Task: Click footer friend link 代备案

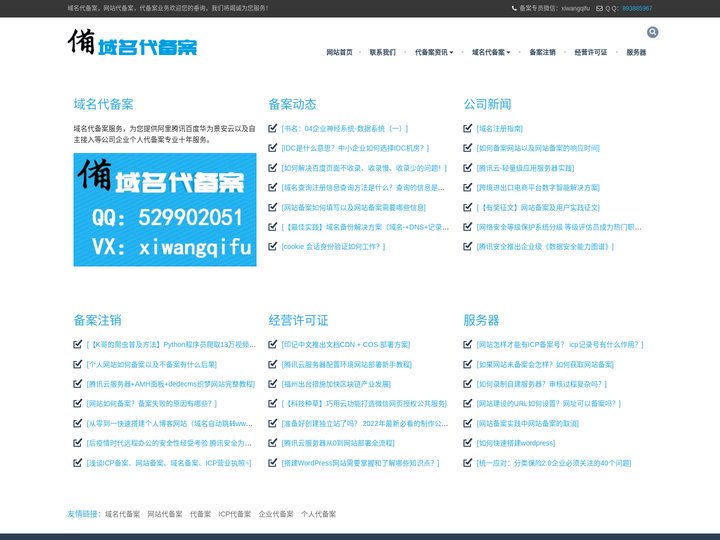Action: [201, 514]
